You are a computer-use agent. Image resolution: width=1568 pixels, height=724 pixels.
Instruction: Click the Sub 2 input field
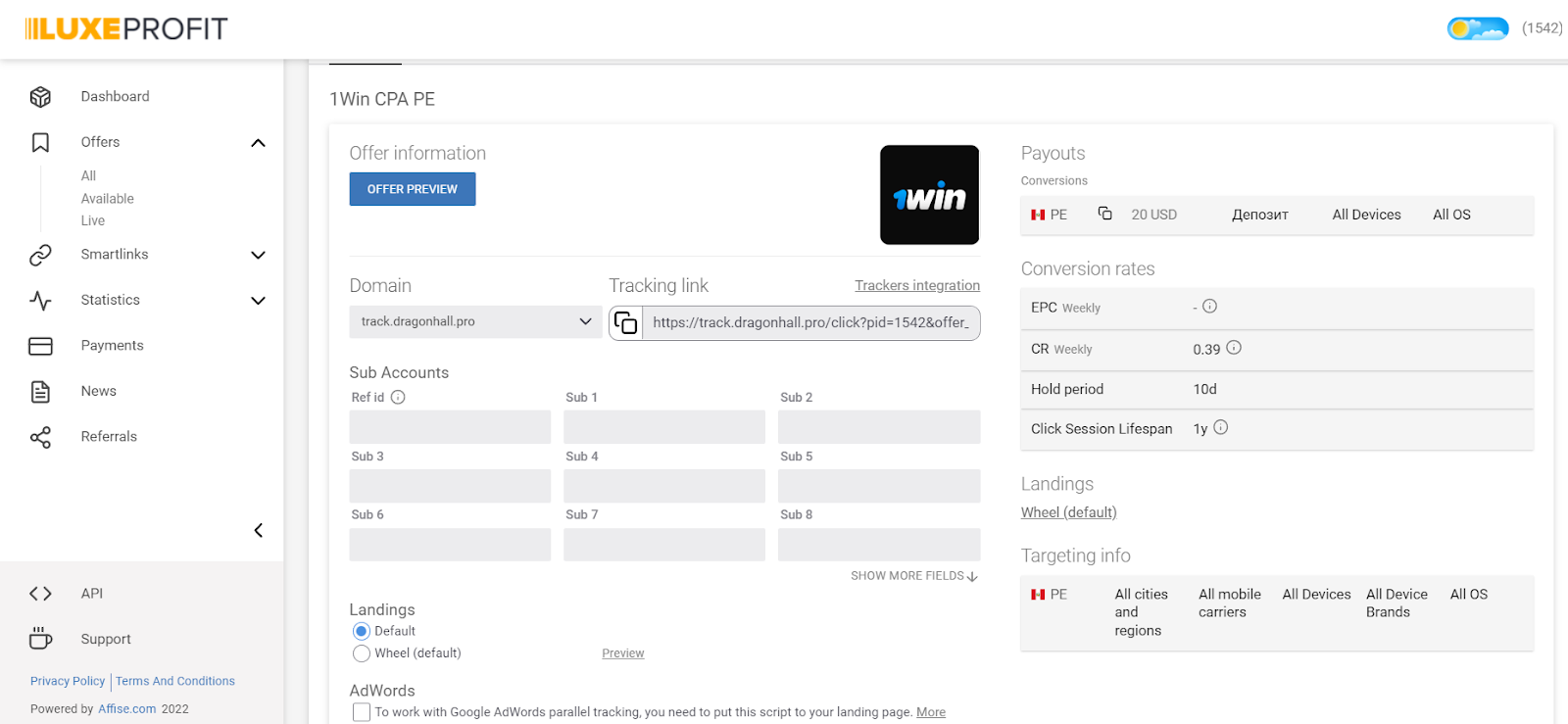pyautogui.click(x=879, y=427)
